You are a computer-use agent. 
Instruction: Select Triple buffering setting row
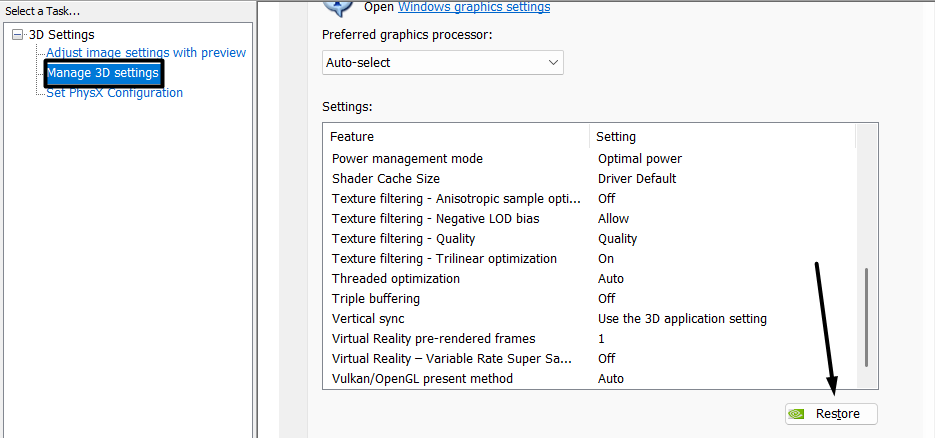(375, 299)
